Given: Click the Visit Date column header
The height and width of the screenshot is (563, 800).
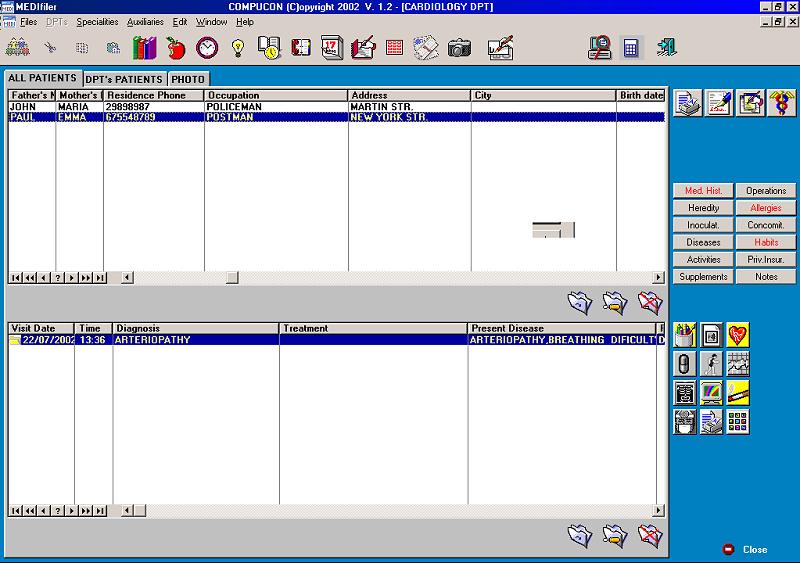Looking at the screenshot, I should pos(41,329).
